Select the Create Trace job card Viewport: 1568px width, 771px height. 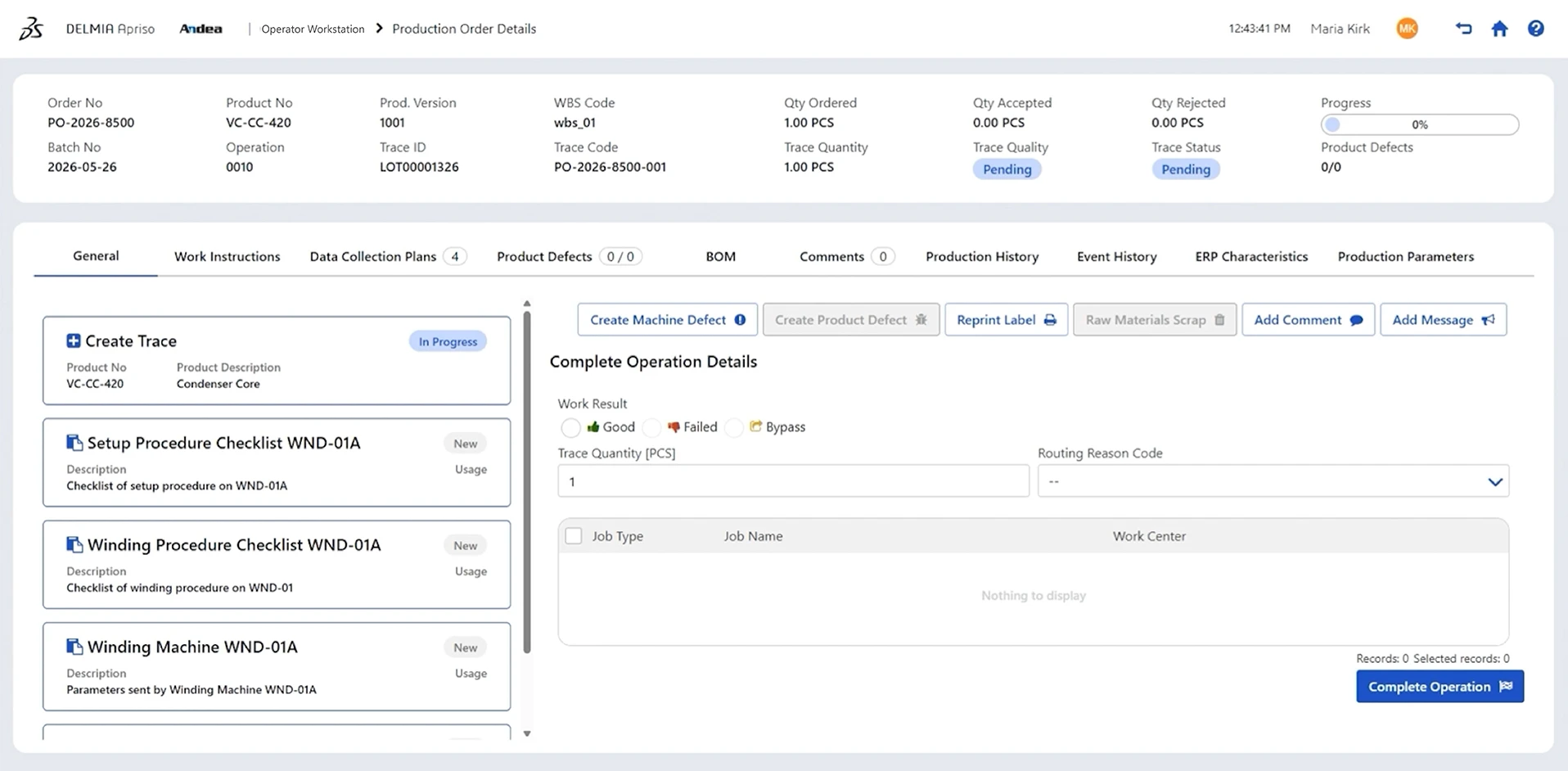click(277, 361)
